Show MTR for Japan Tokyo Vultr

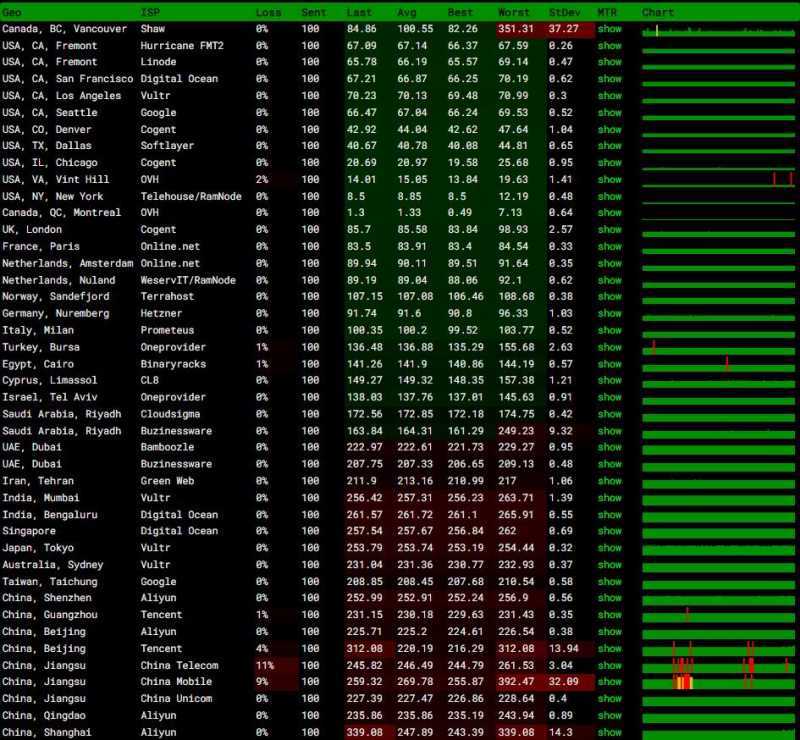[610, 548]
